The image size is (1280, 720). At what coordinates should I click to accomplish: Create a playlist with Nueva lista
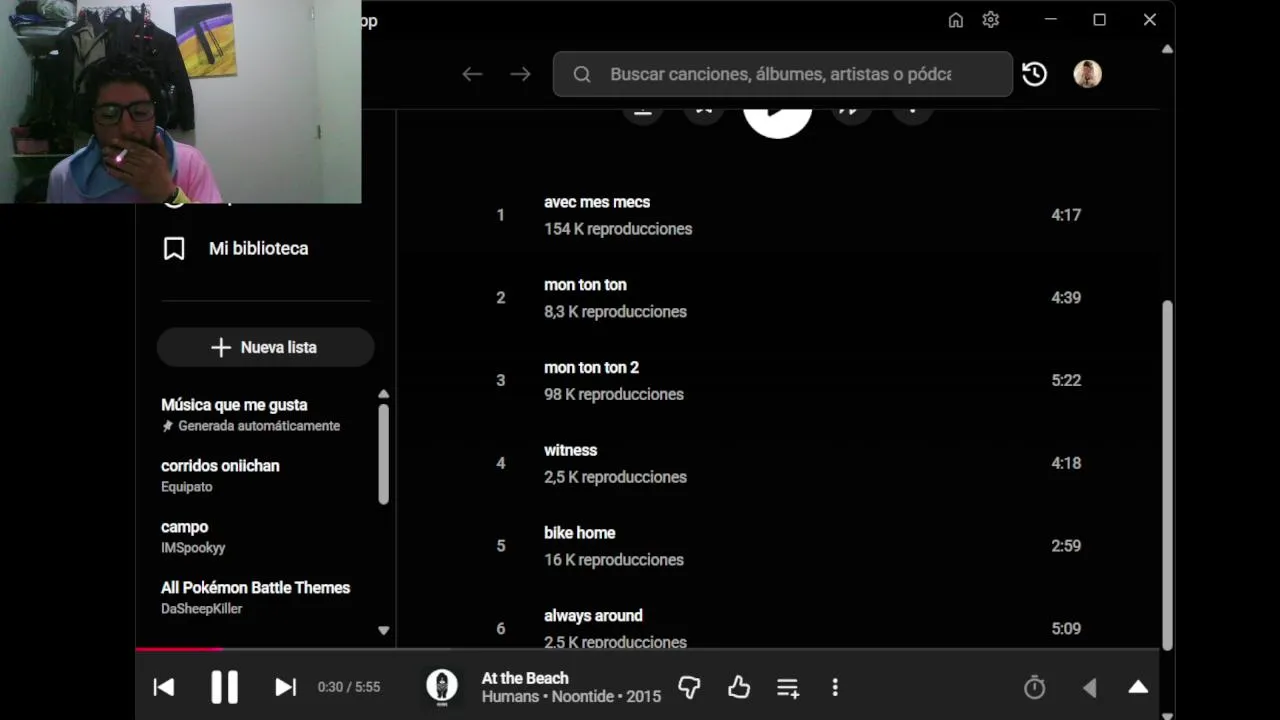pyautogui.click(x=265, y=347)
